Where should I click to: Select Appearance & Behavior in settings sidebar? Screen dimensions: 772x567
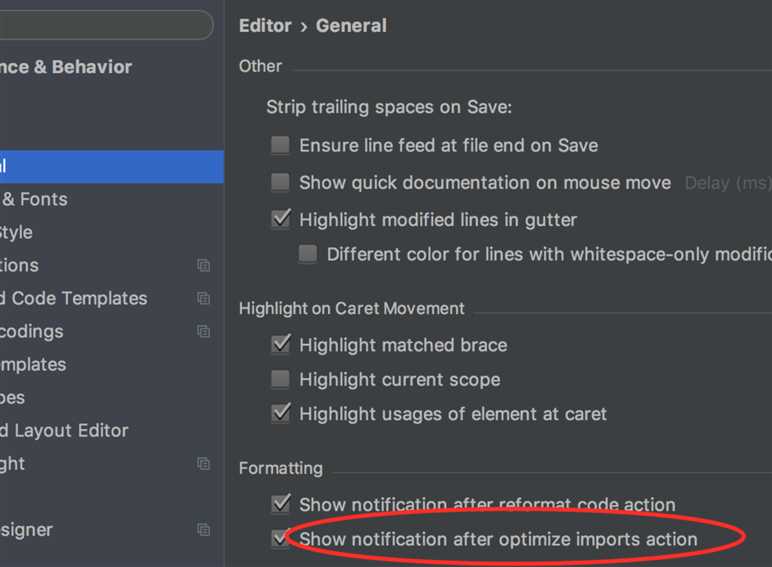click(x=66, y=67)
